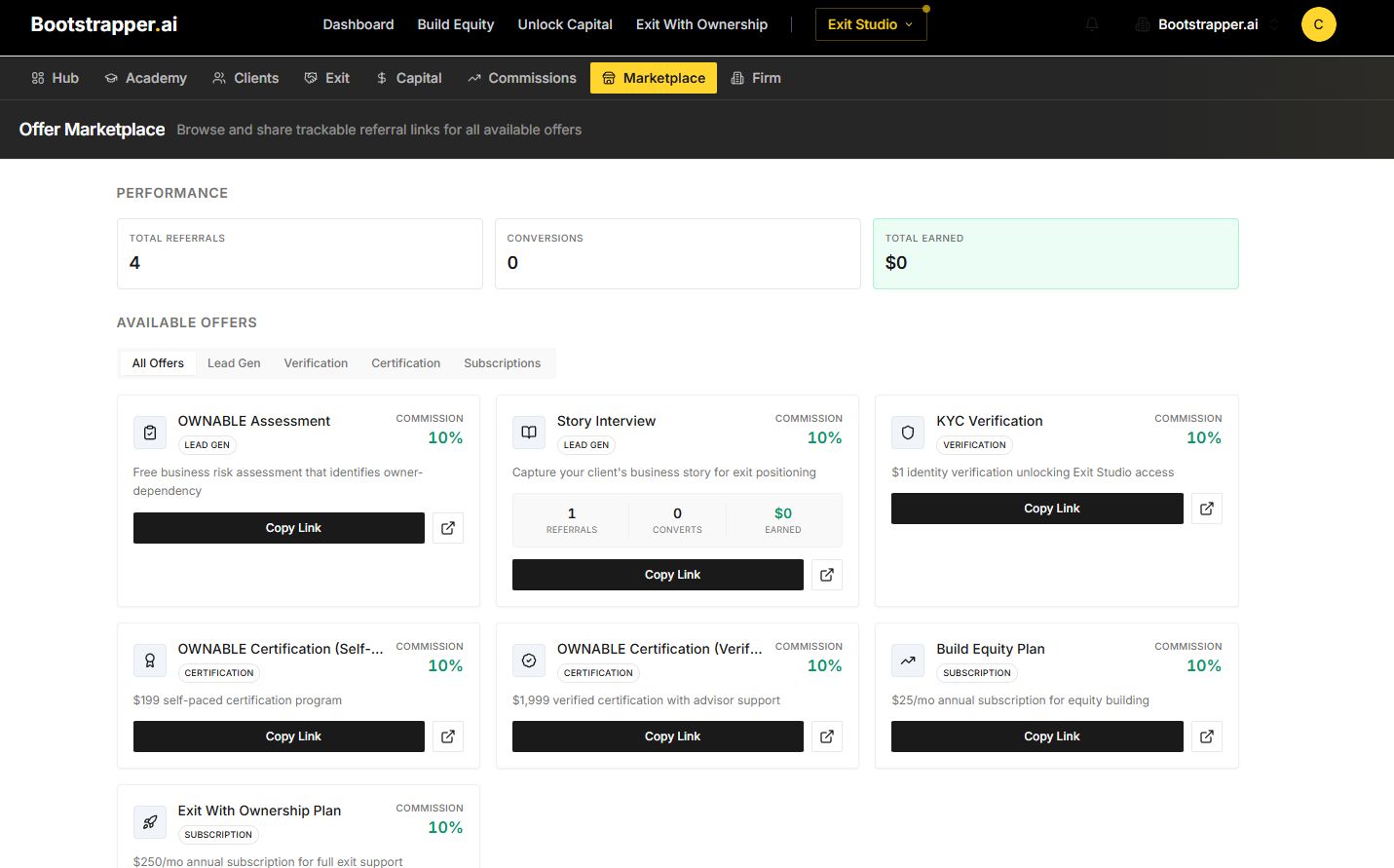Screen dimensions: 1394x868
Task: Click the 'KYC Verification' offer title
Action: [990, 421]
